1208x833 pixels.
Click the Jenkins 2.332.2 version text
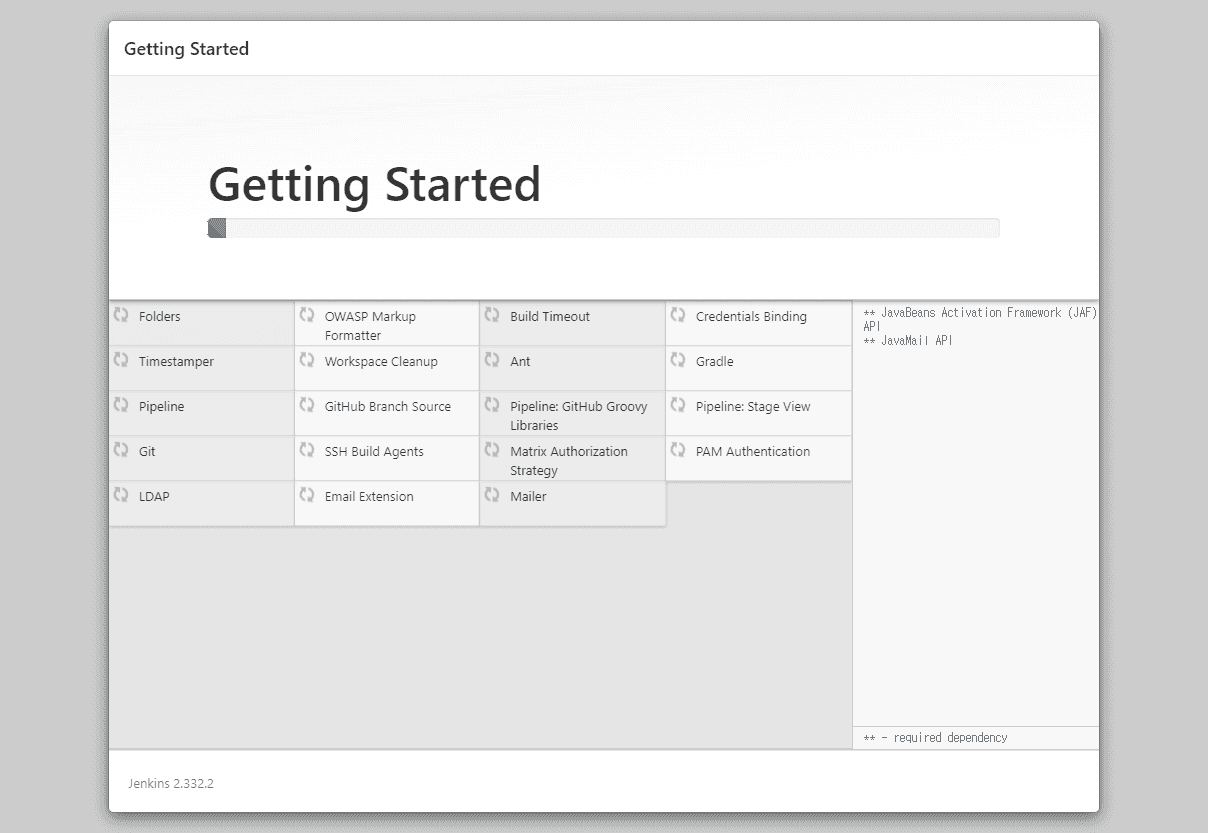[x=171, y=783]
